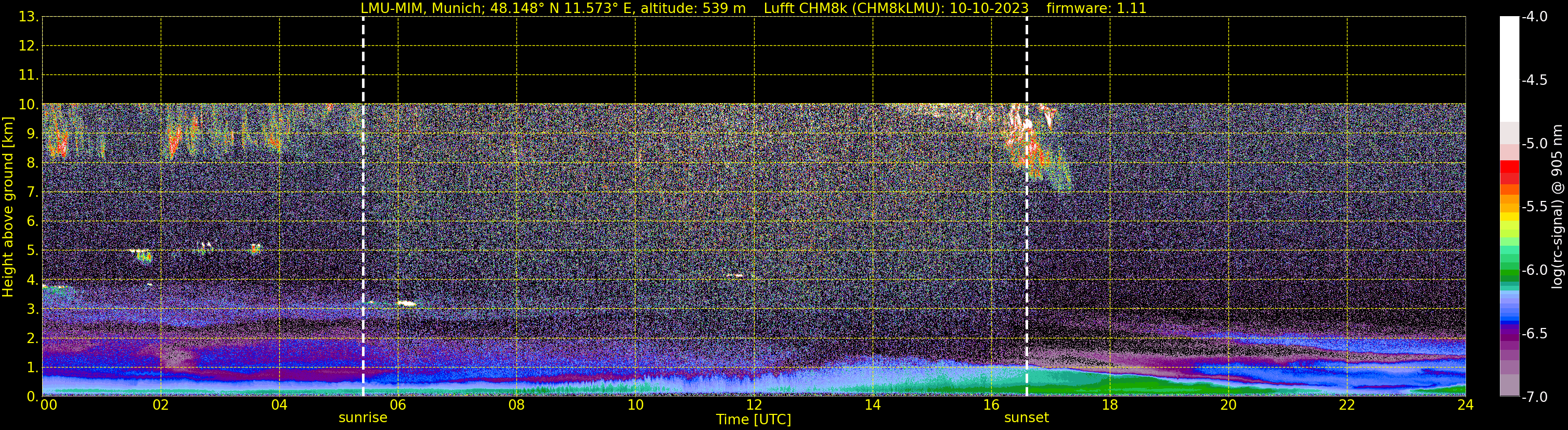Click the red cloud streak near 02 UTC
The height and width of the screenshot is (430, 1568).
tap(175, 141)
